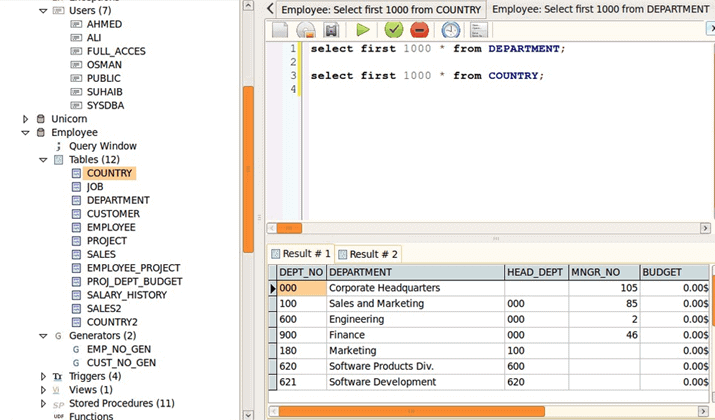Rollback transaction with red minus icon

point(420,30)
